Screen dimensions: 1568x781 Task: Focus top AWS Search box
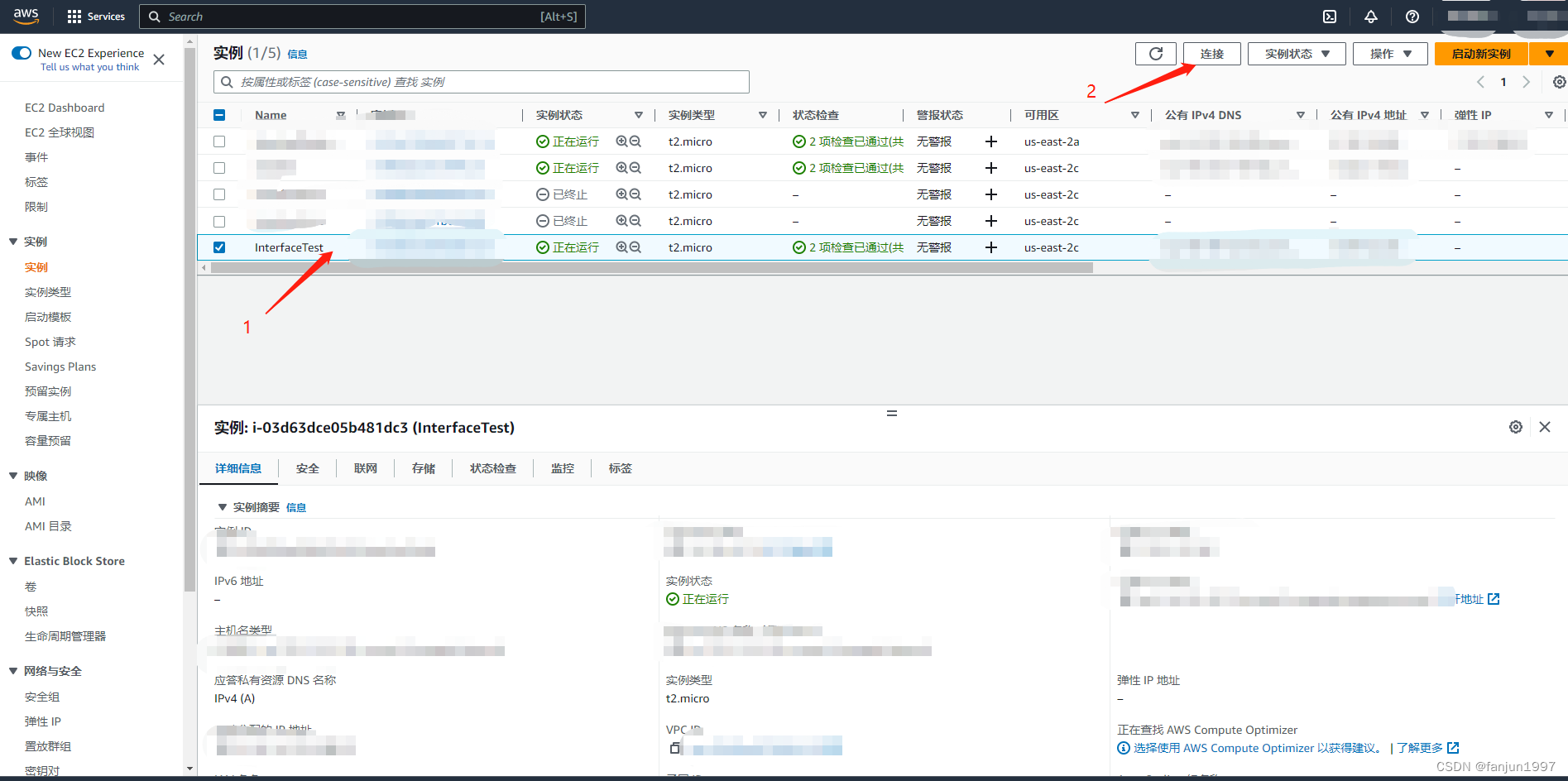click(362, 17)
